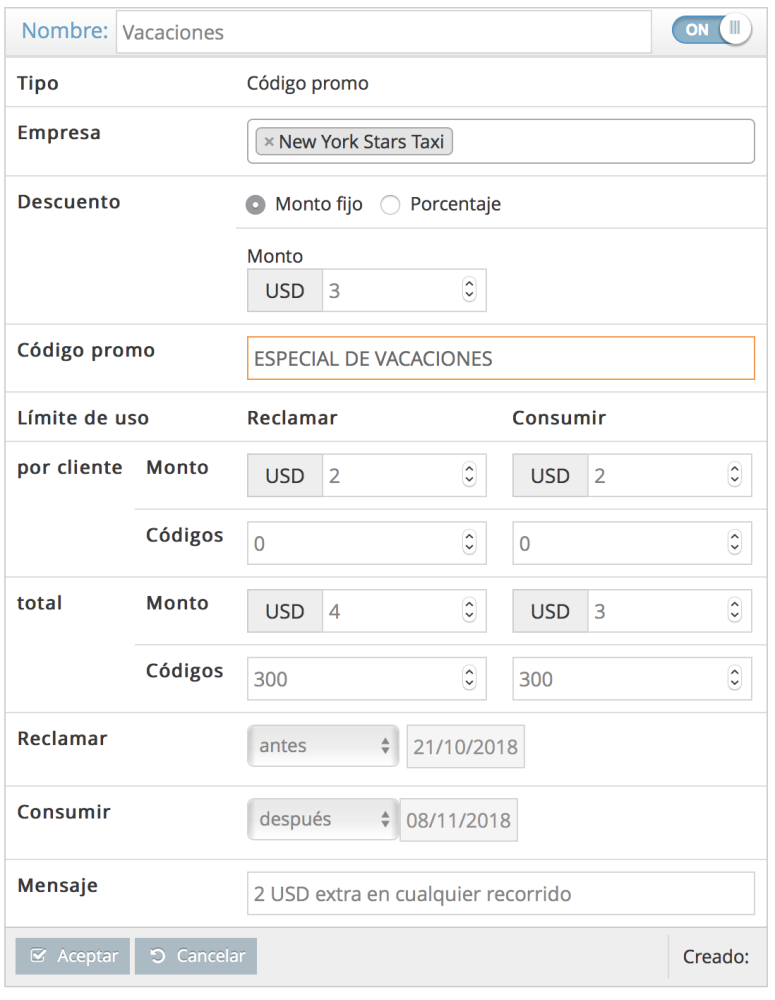Image resolution: width=775 pixels, height=1000 pixels.
Task: Click the Empresa selection box
Action: click(600, 142)
